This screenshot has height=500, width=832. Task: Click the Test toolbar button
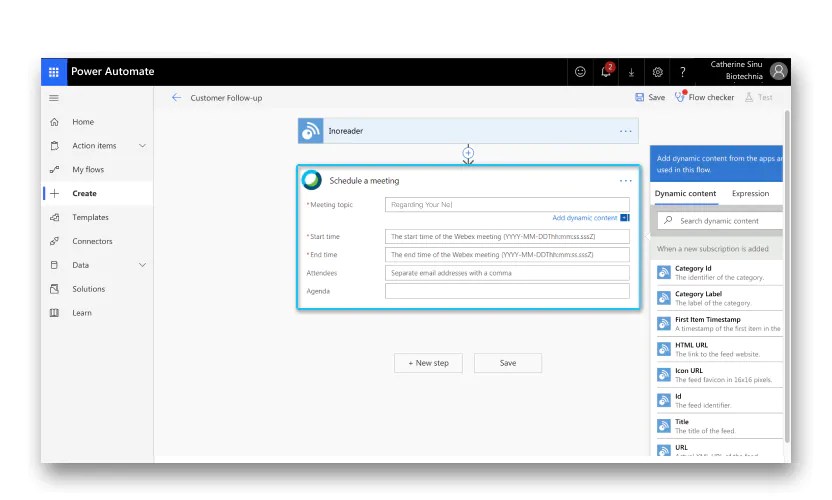click(x=759, y=97)
